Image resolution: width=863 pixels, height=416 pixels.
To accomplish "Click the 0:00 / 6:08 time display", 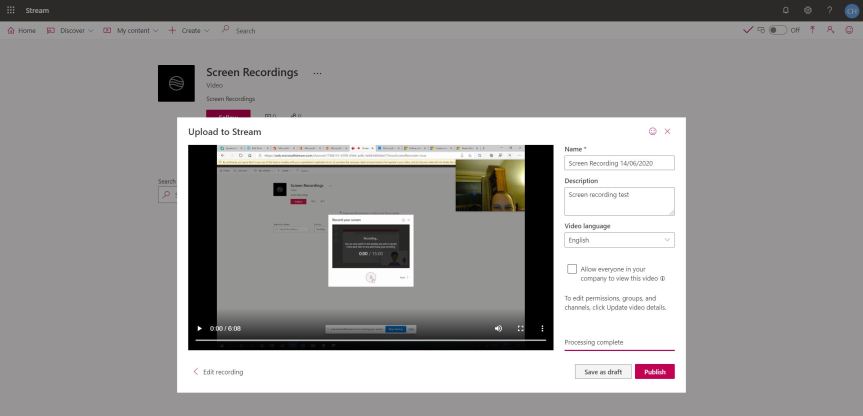I will pos(225,329).
